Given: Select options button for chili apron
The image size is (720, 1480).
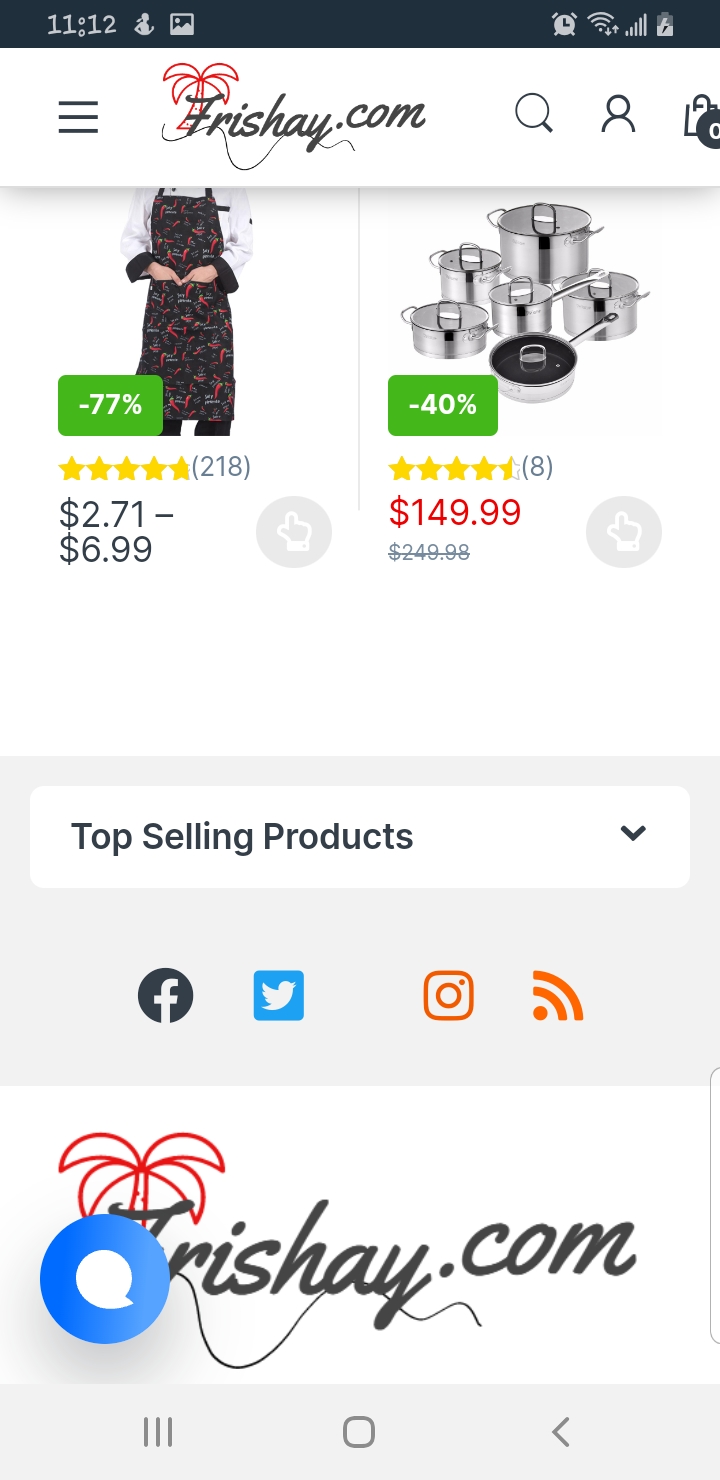Looking at the screenshot, I should point(294,532).
